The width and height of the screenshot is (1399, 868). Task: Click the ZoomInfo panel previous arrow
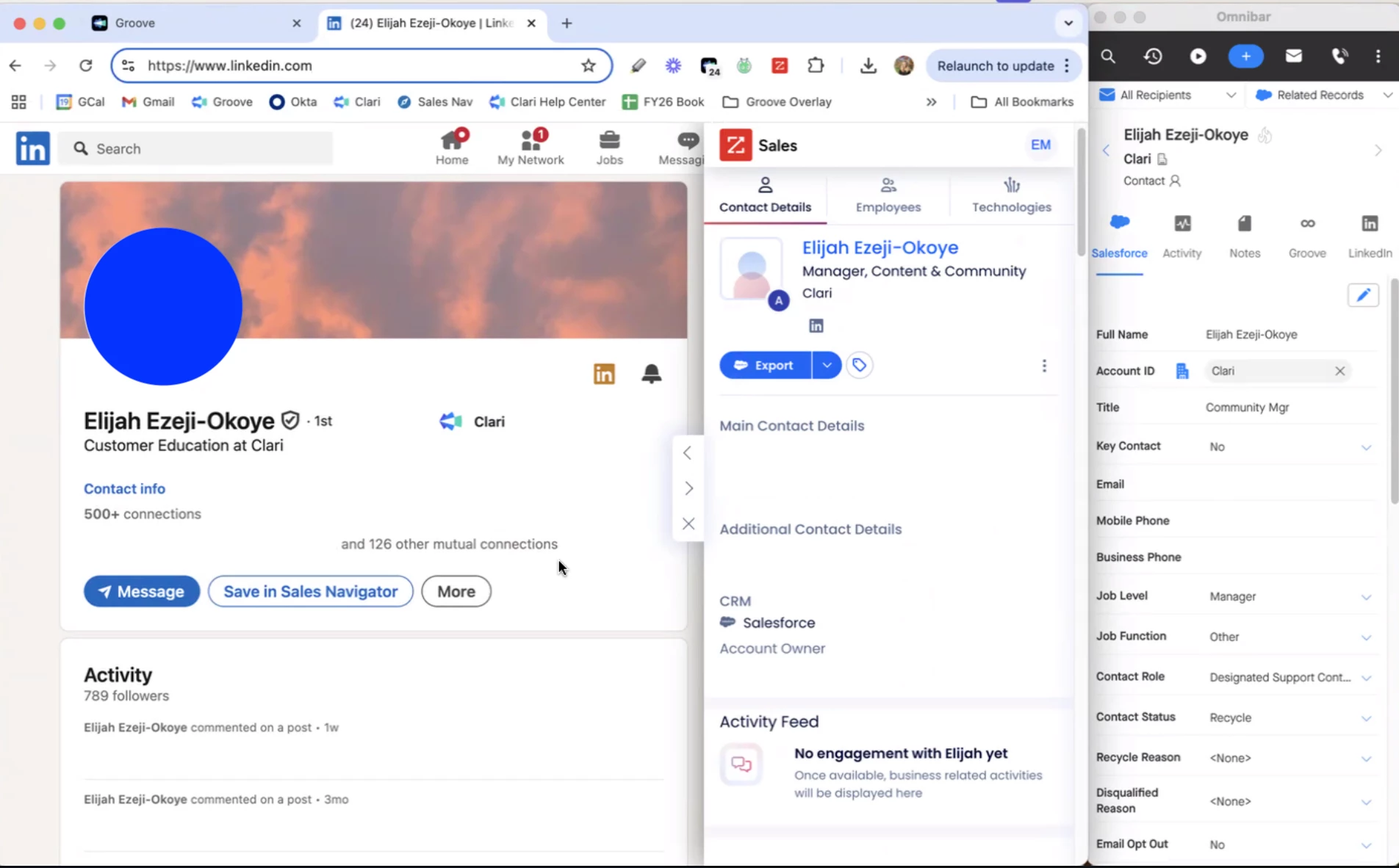coord(687,453)
